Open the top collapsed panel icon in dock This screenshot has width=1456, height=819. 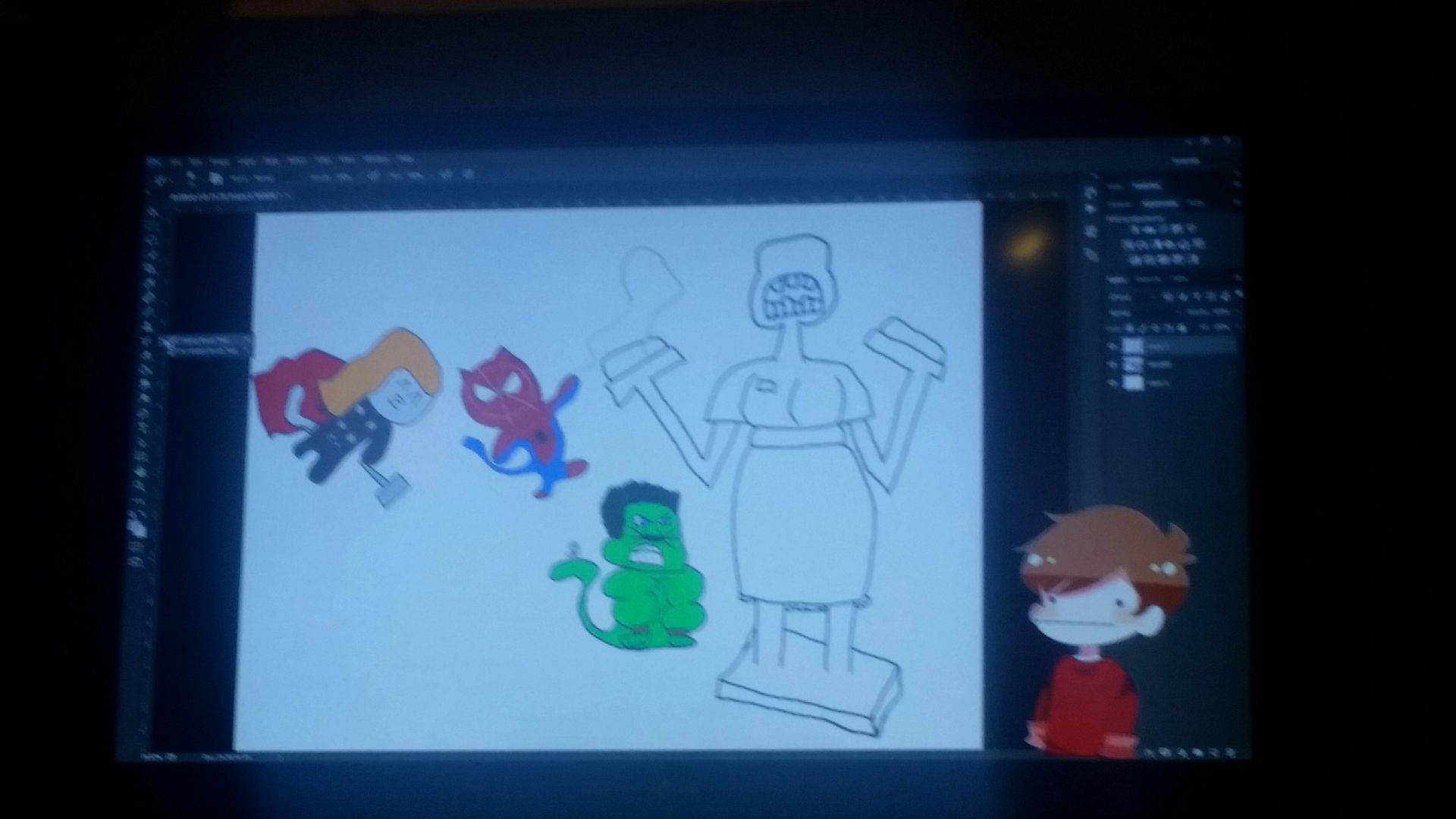[x=1090, y=193]
